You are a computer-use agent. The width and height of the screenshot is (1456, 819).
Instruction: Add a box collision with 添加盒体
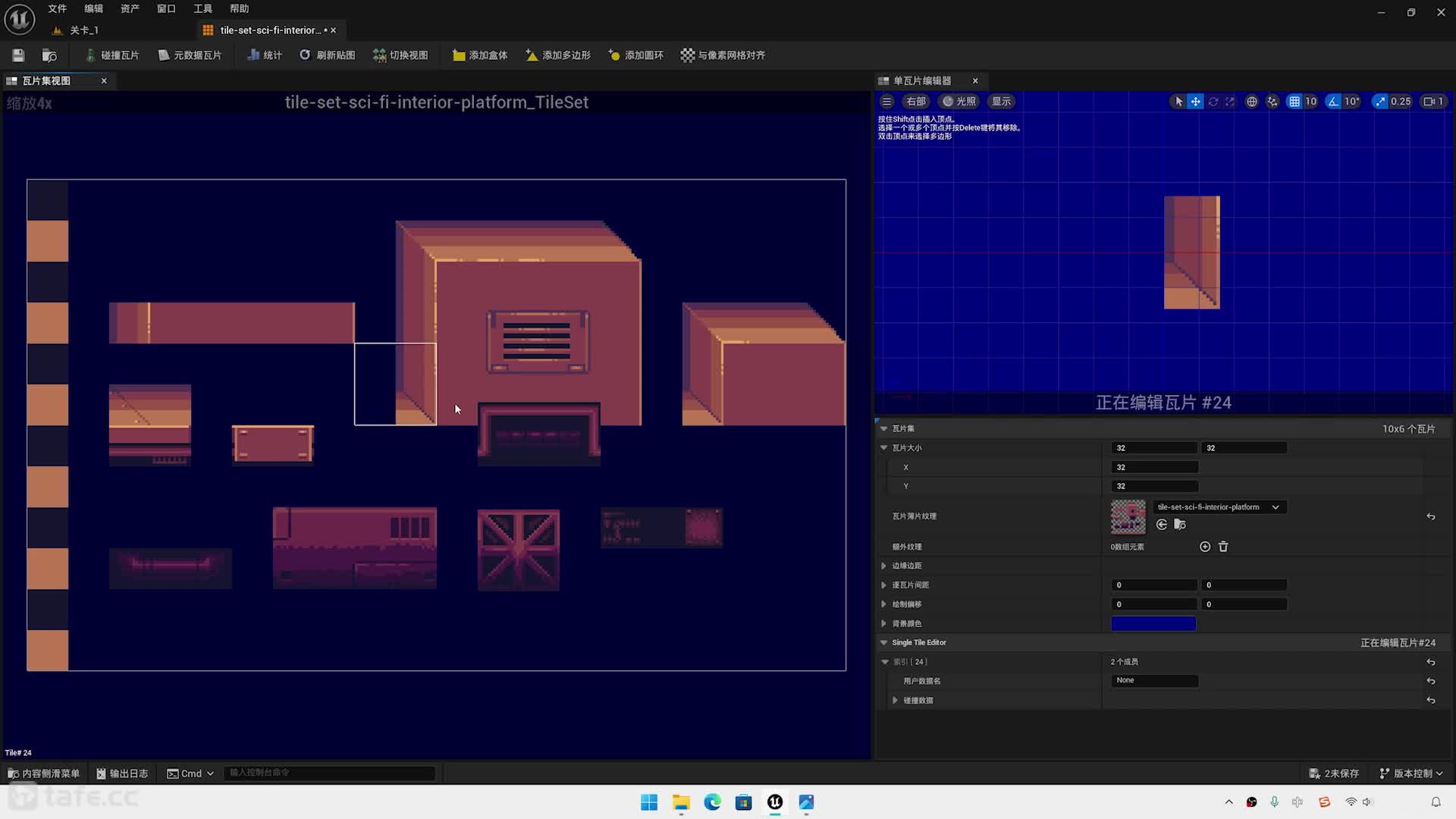480,55
